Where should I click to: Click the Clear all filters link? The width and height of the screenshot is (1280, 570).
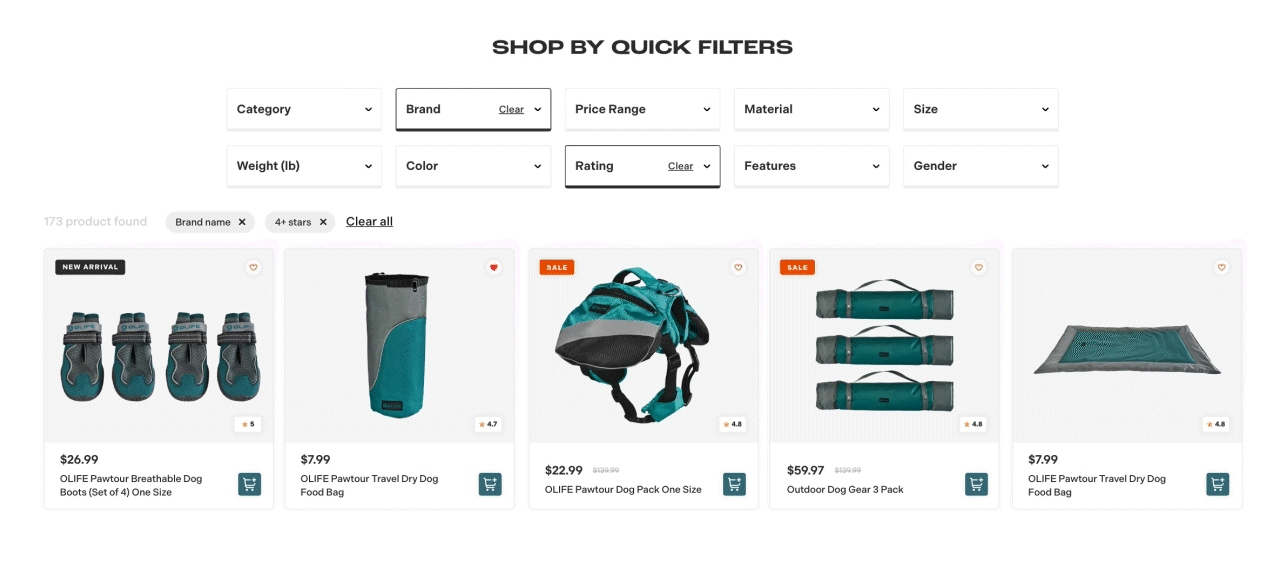click(x=369, y=222)
